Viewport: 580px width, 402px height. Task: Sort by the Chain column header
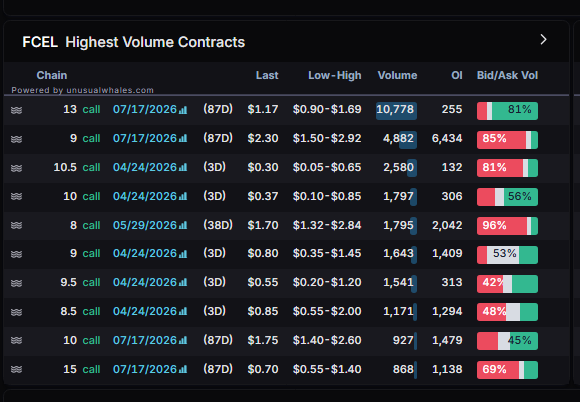52,75
